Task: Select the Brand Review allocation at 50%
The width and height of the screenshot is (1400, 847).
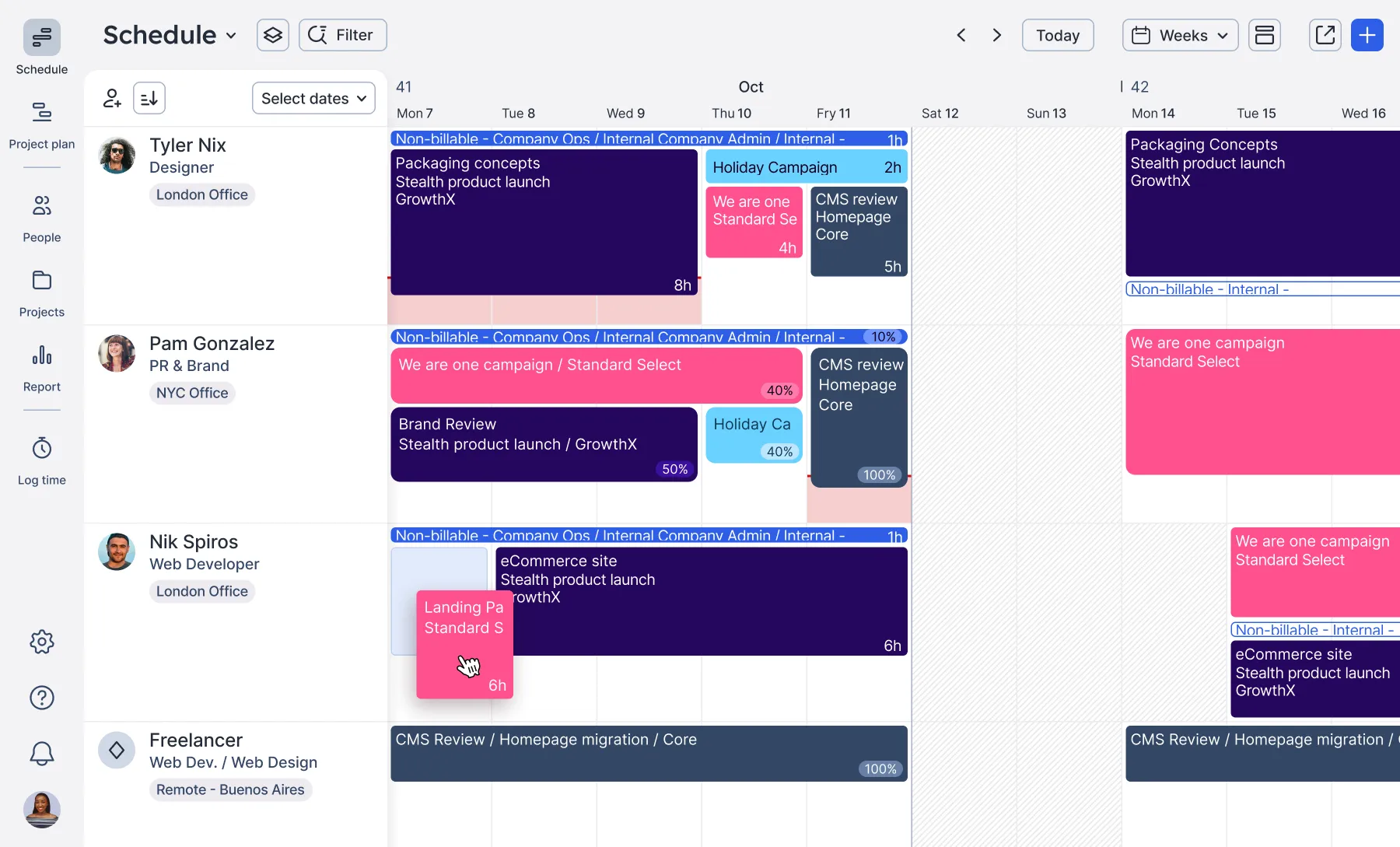Action: pos(543,444)
